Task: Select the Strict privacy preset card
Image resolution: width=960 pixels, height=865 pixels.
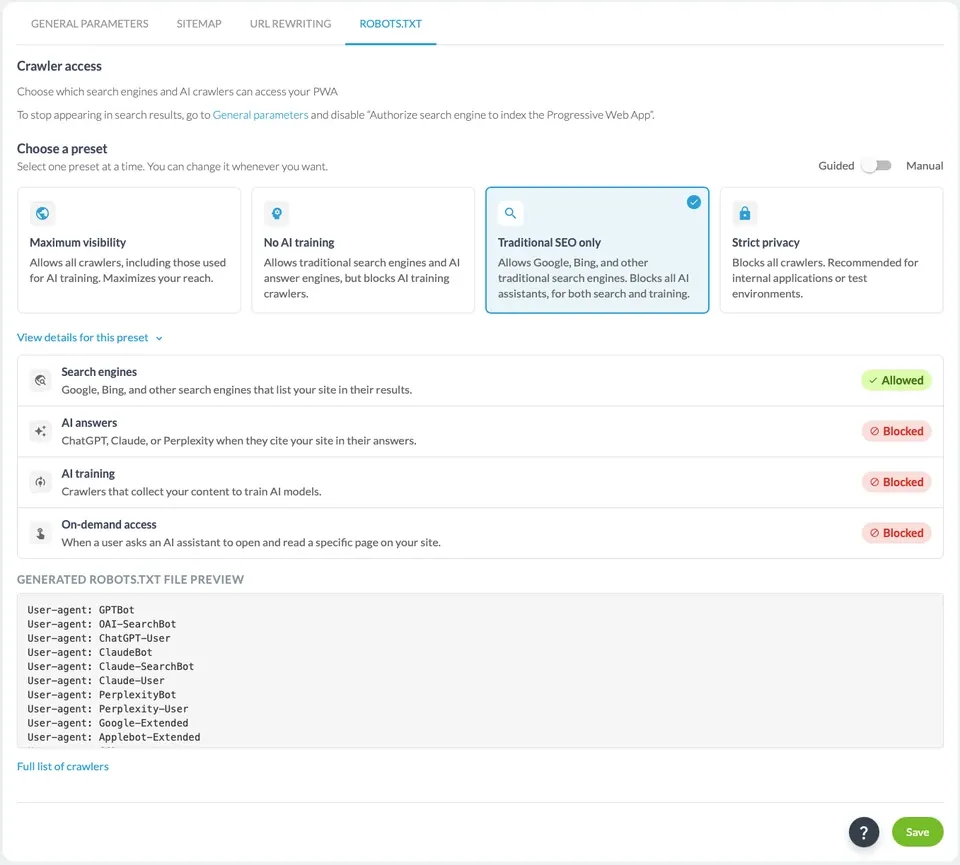Action: tap(831, 250)
